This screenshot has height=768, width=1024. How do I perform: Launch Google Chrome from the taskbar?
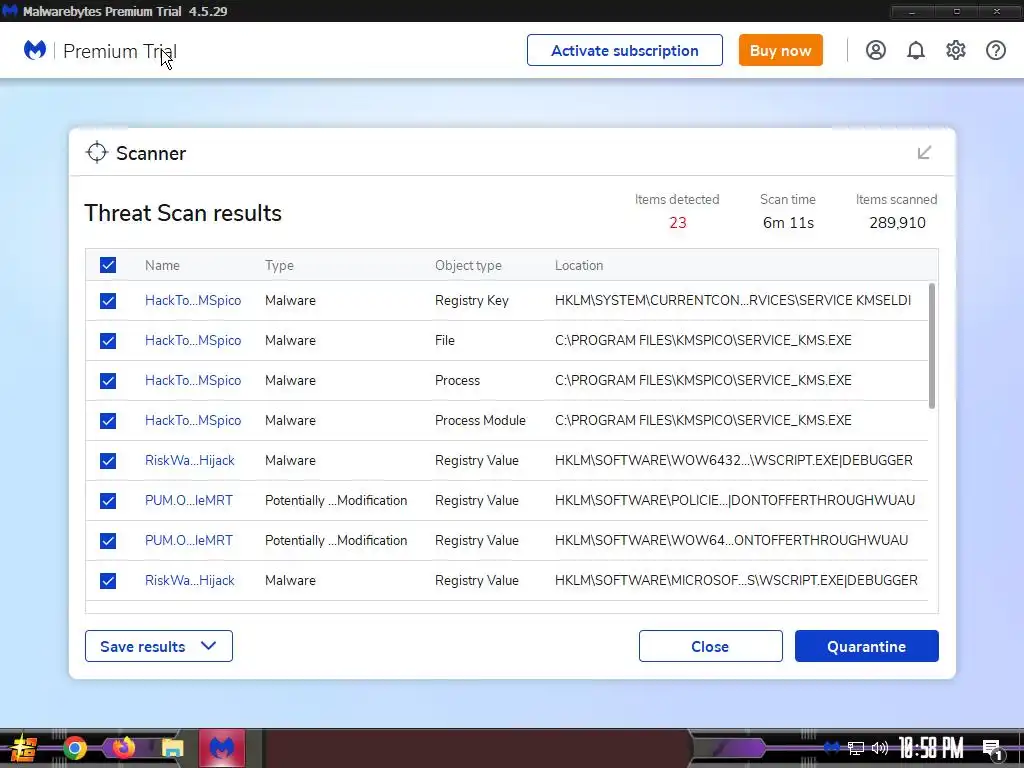click(75, 748)
